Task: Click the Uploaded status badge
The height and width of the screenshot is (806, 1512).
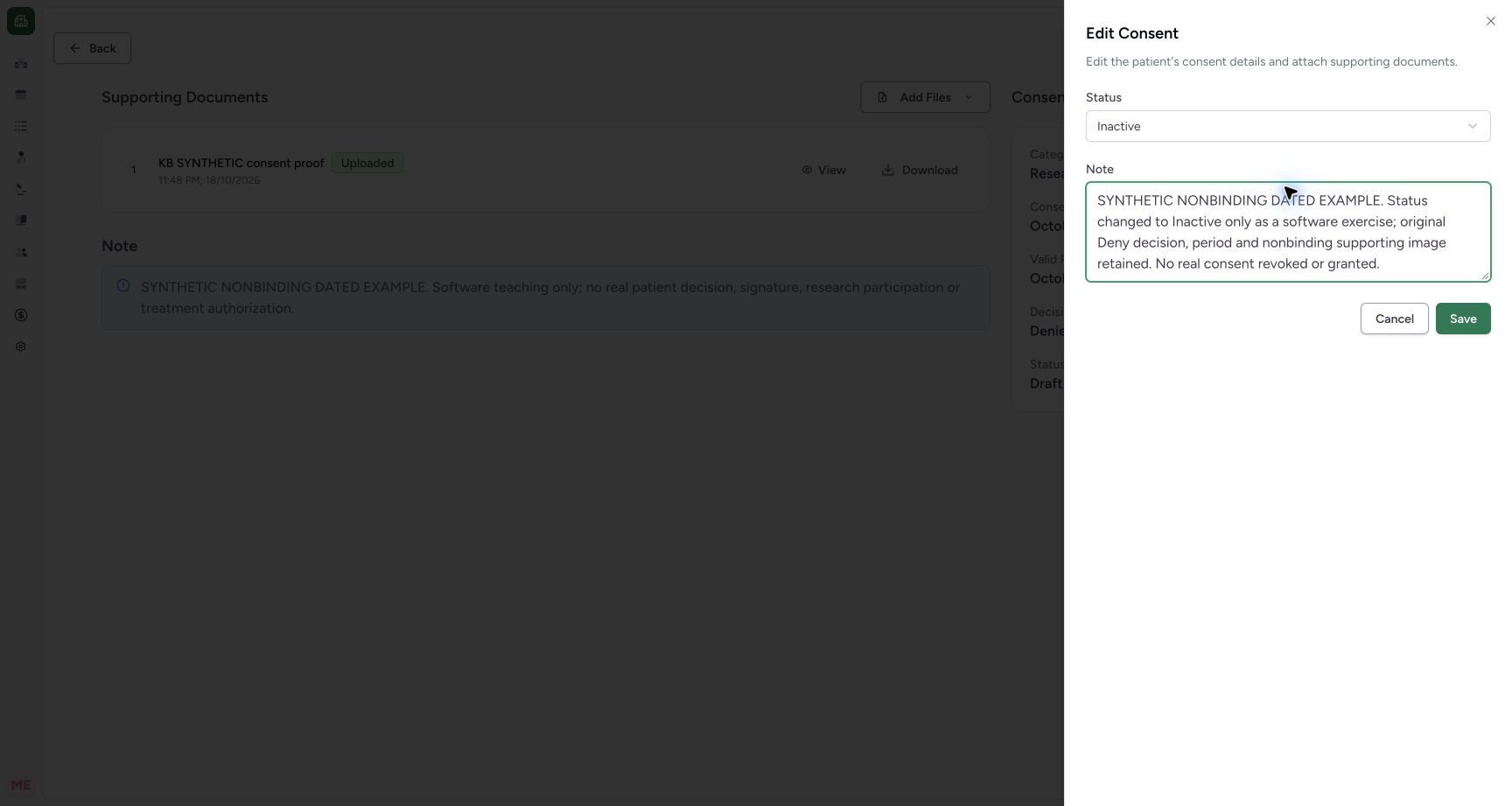Action: click(367, 163)
